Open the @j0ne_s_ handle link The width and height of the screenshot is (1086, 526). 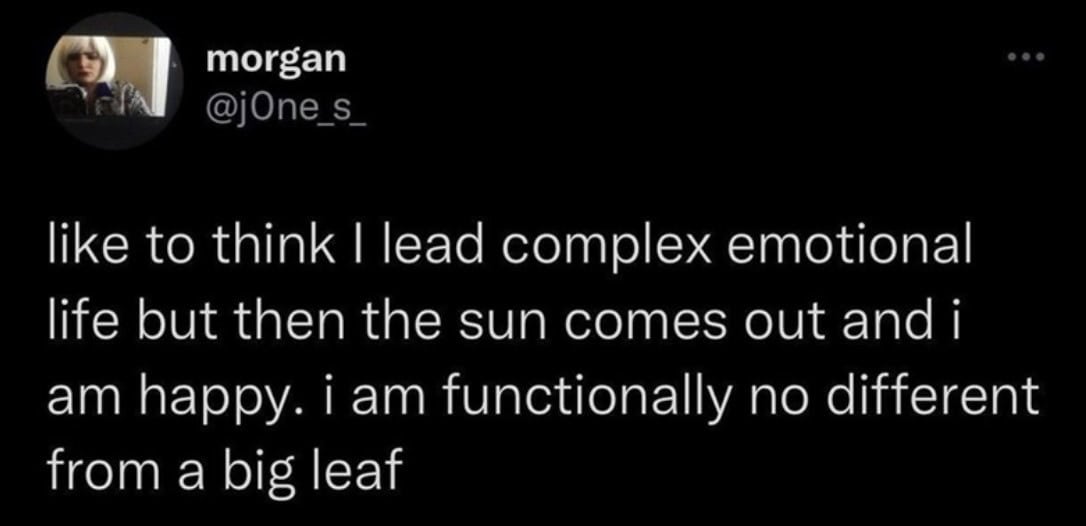tap(286, 109)
